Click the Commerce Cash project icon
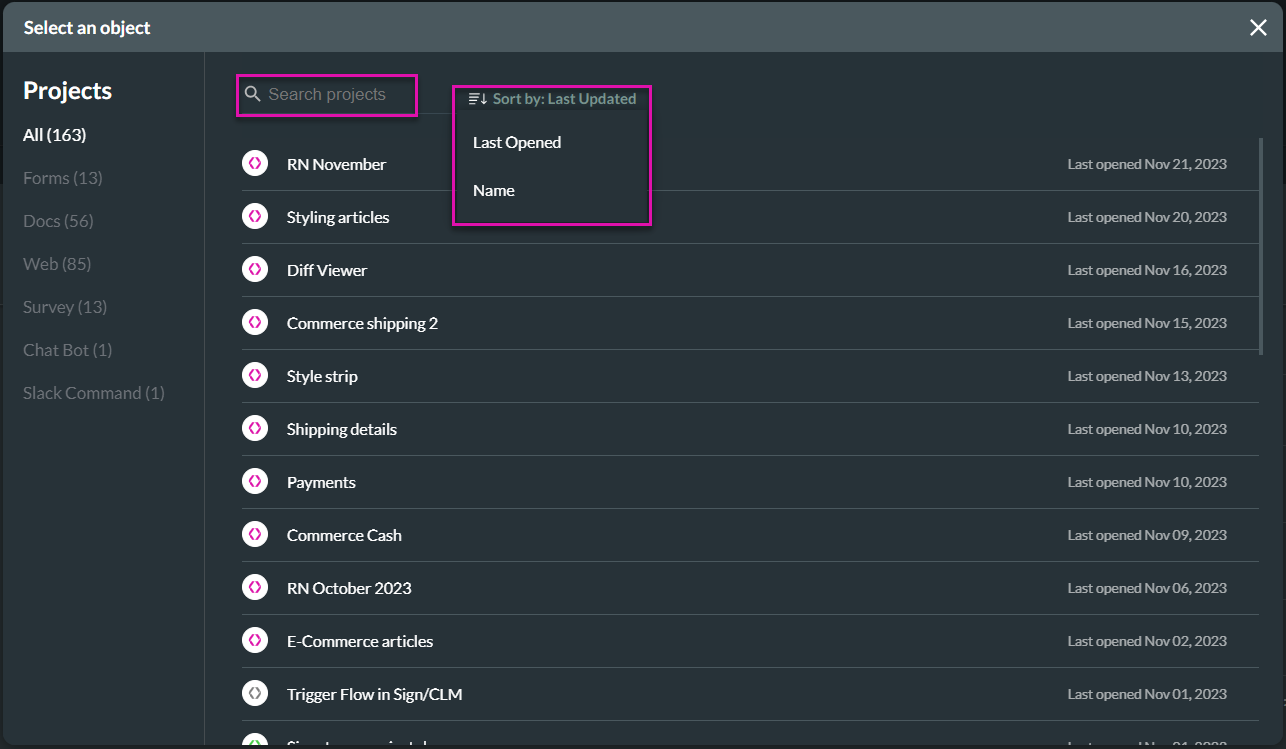This screenshot has height=749, width=1286. (255, 534)
